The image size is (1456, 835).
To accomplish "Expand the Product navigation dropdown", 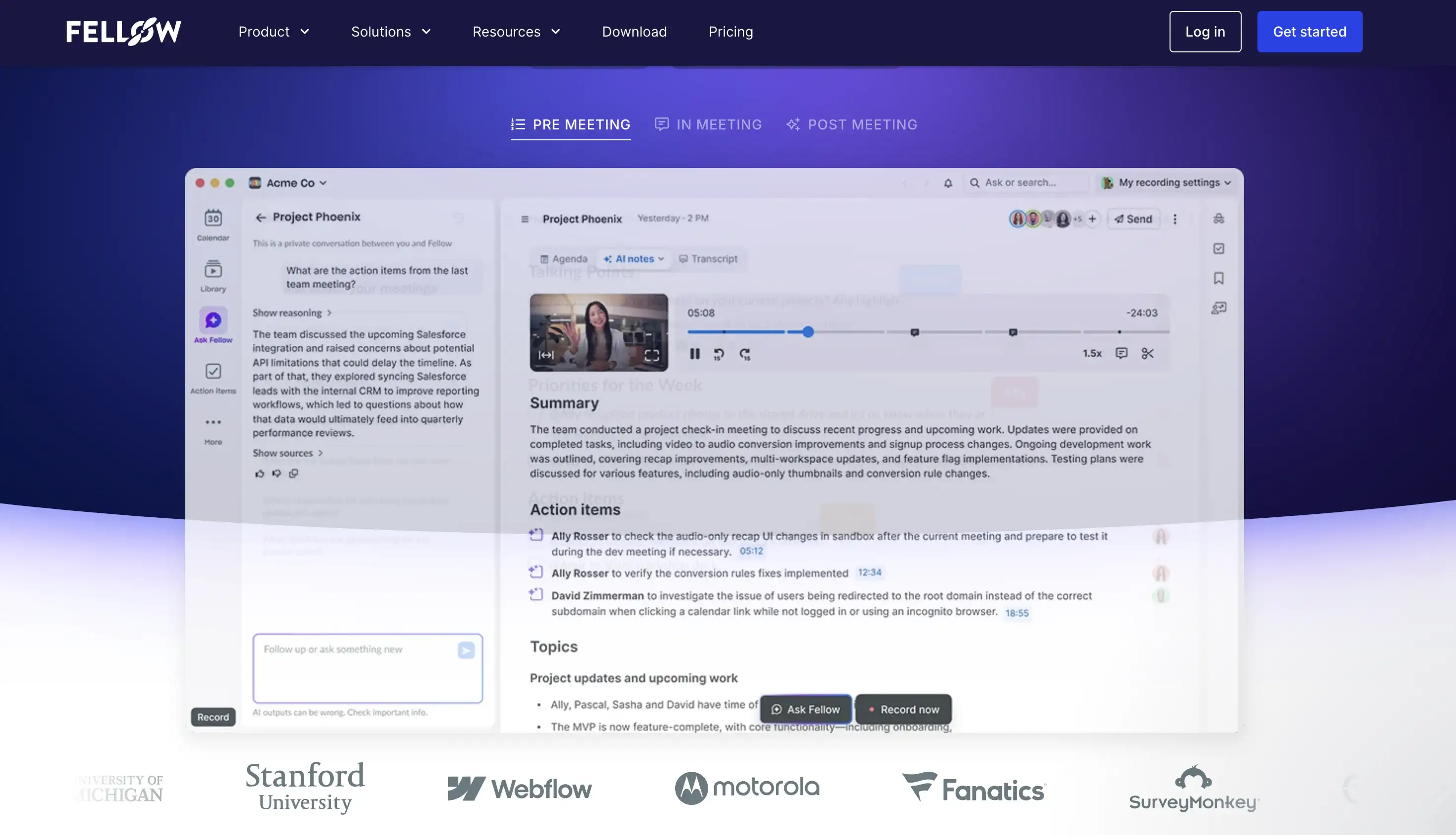I will click(x=274, y=32).
